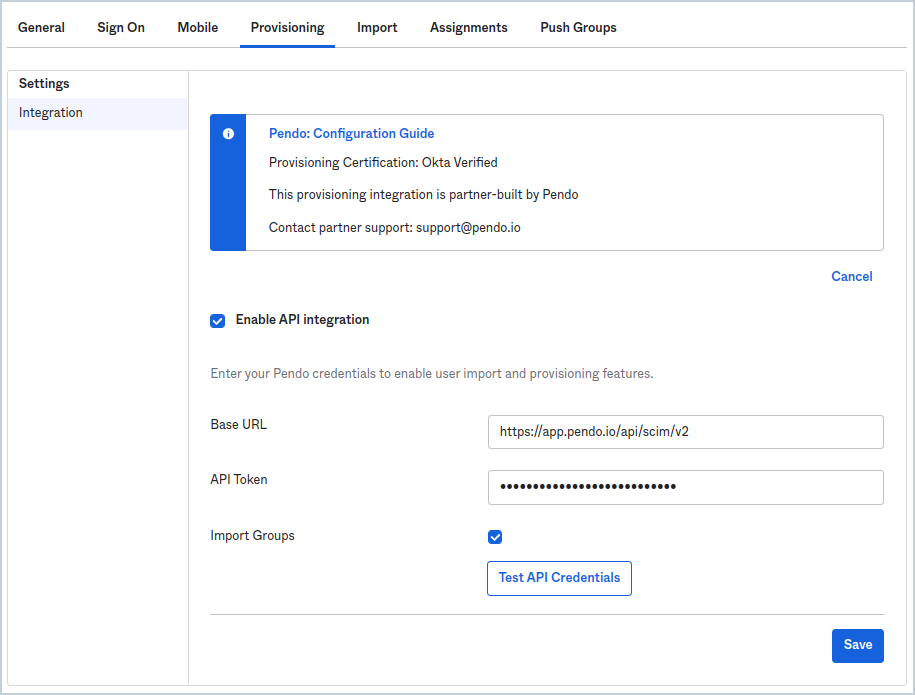The height and width of the screenshot is (695, 915).
Task: Switch to the Sign On tab
Action: tap(121, 27)
